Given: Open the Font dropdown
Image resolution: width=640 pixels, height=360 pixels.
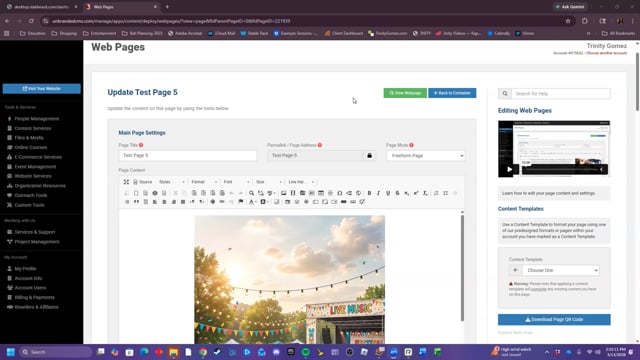Looking at the screenshot, I should click(x=236, y=182).
